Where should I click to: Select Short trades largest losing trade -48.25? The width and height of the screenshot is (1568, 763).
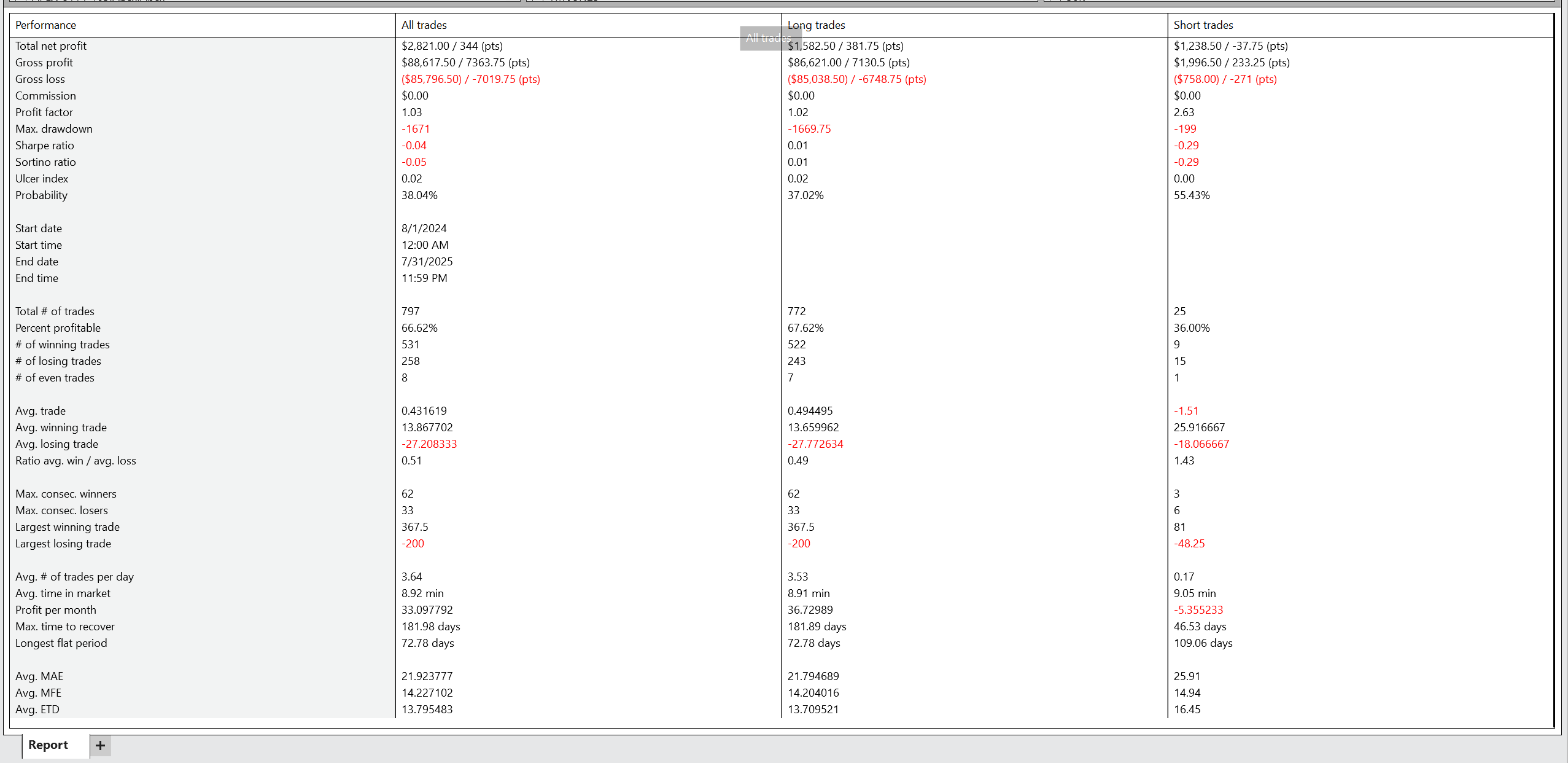point(1190,544)
